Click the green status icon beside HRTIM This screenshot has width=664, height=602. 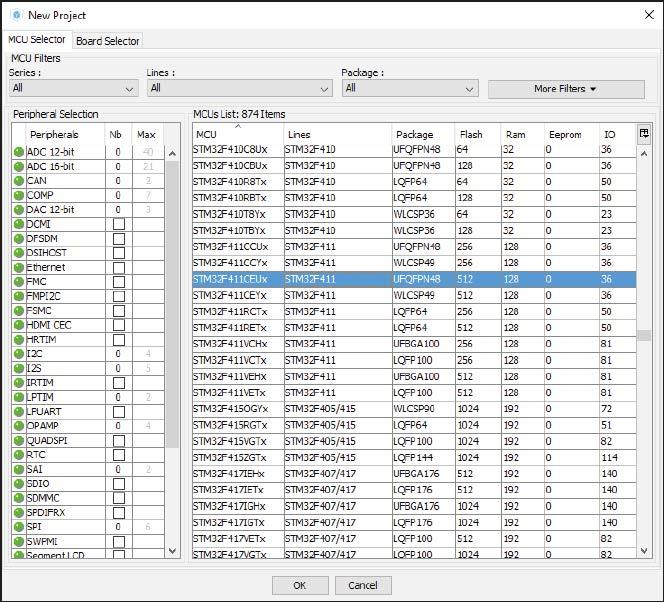(19, 340)
